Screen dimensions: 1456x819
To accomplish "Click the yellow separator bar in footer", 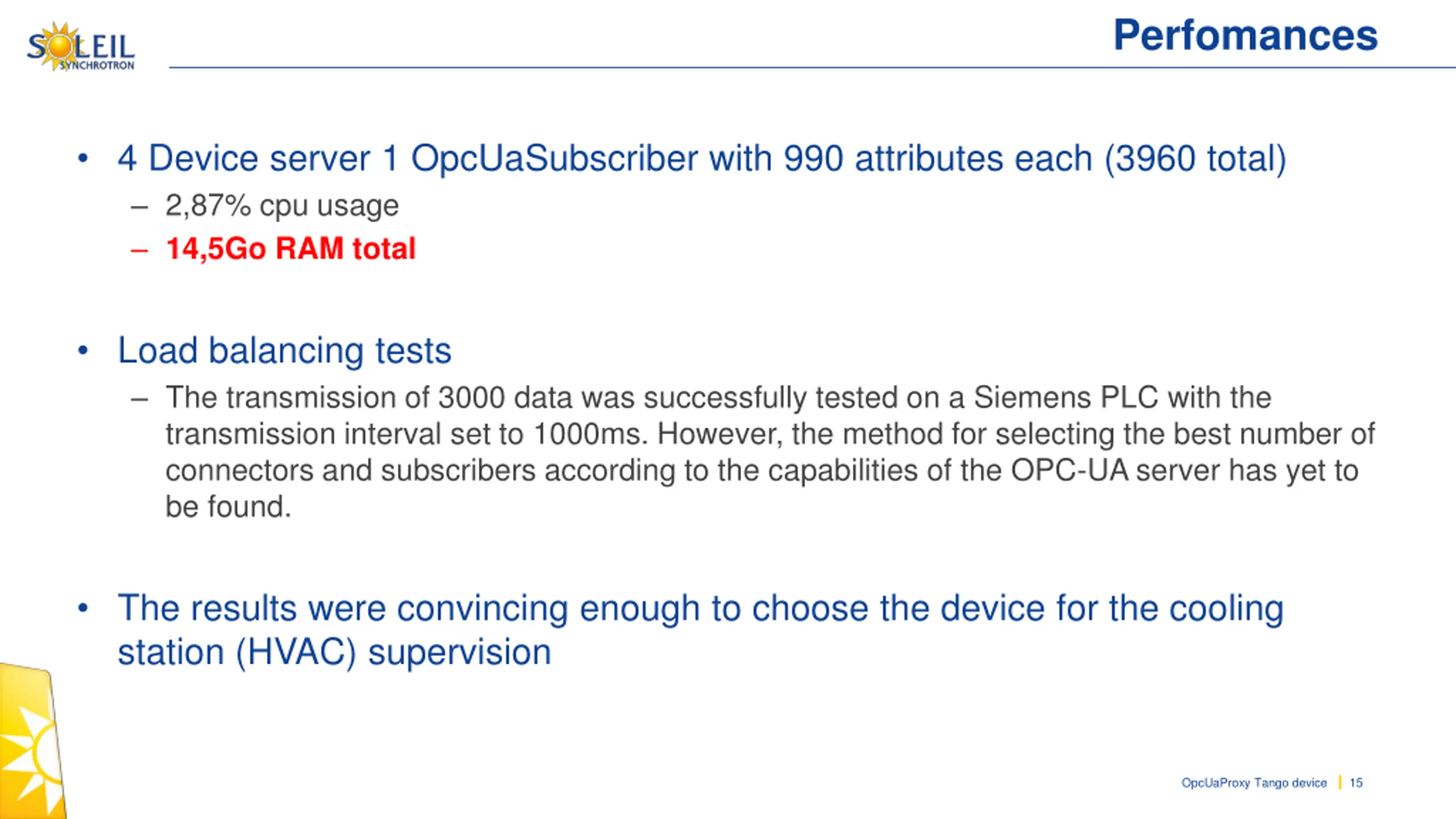I will [1339, 783].
